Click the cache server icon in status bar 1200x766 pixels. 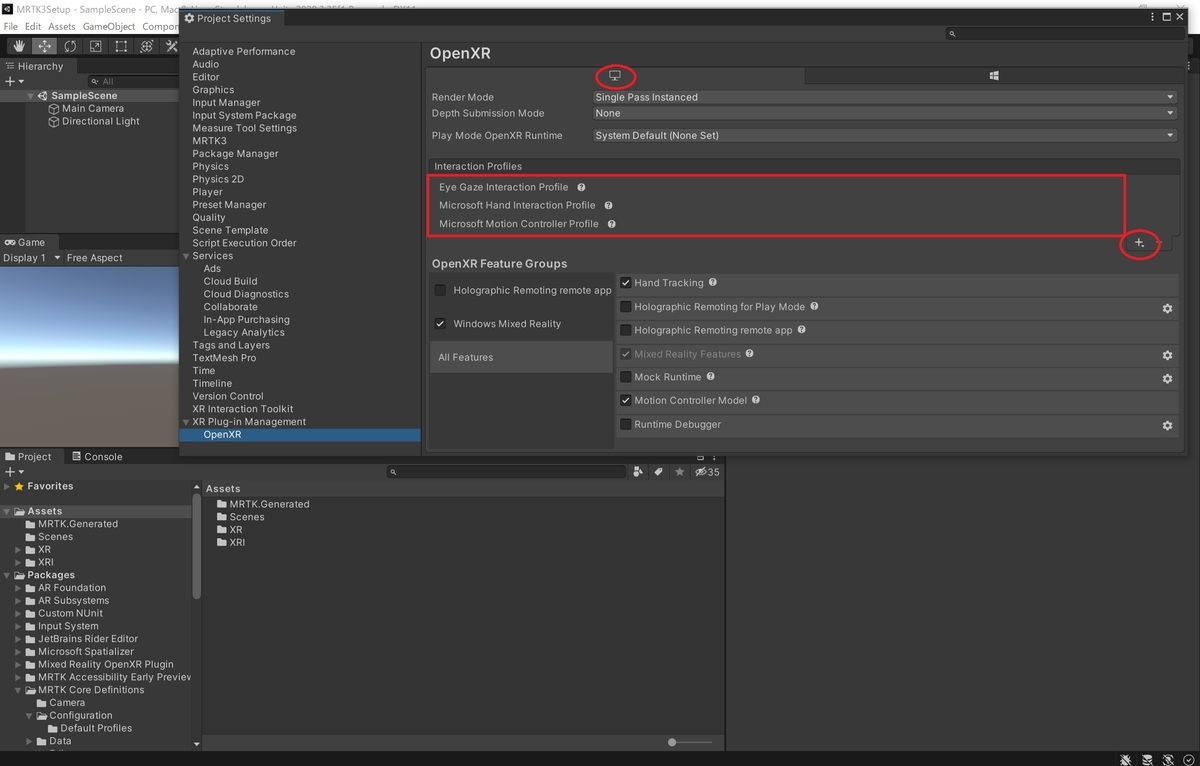click(x=1147, y=759)
